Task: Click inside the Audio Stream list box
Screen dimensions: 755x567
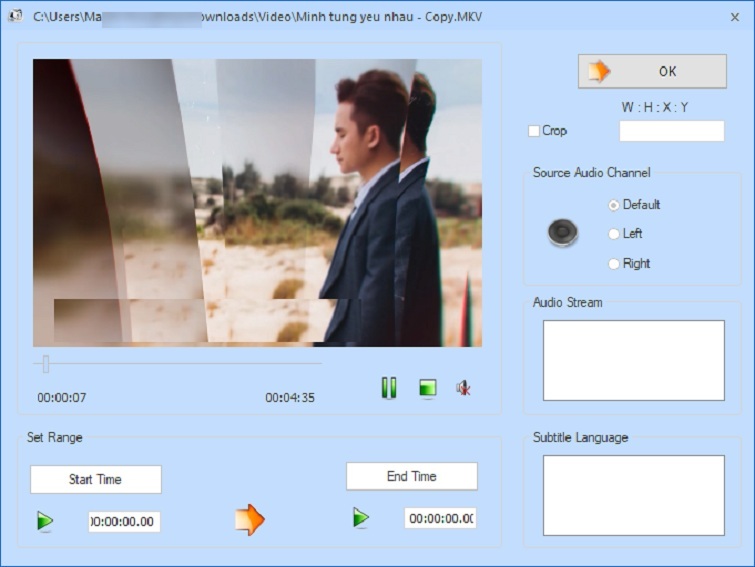Action: point(633,360)
